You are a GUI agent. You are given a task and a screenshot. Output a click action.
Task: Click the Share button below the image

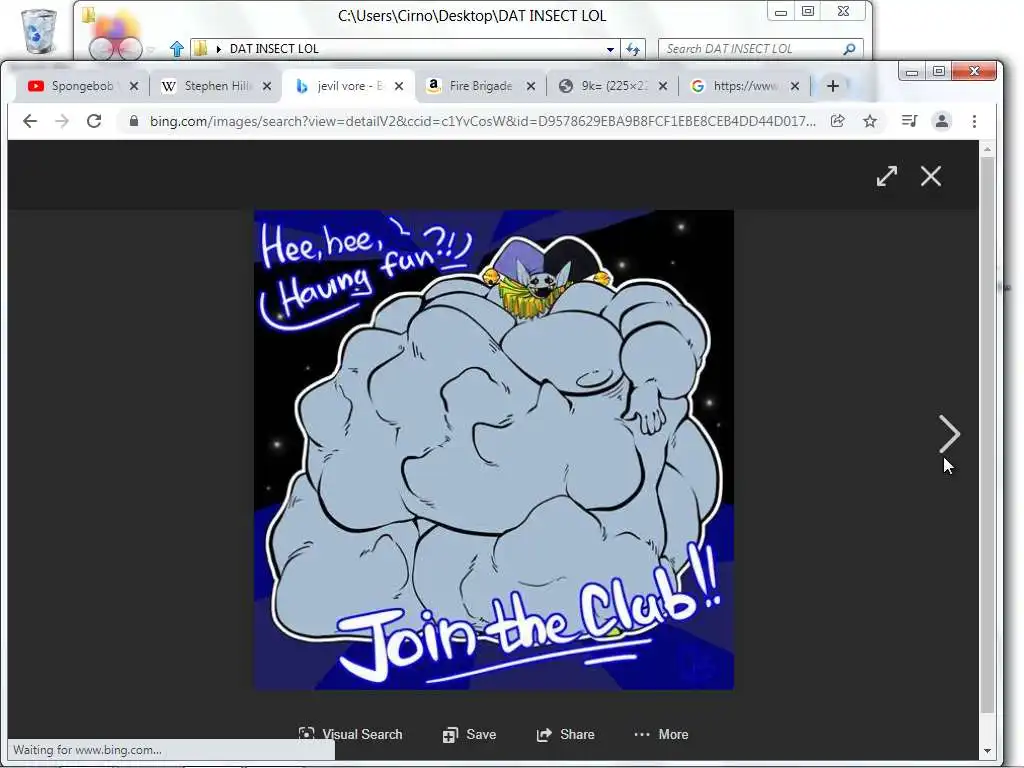tap(565, 734)
